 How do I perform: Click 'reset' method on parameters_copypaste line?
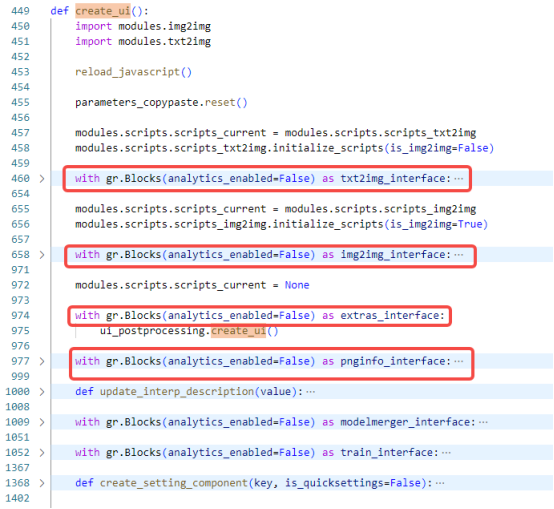pos(220,102)
